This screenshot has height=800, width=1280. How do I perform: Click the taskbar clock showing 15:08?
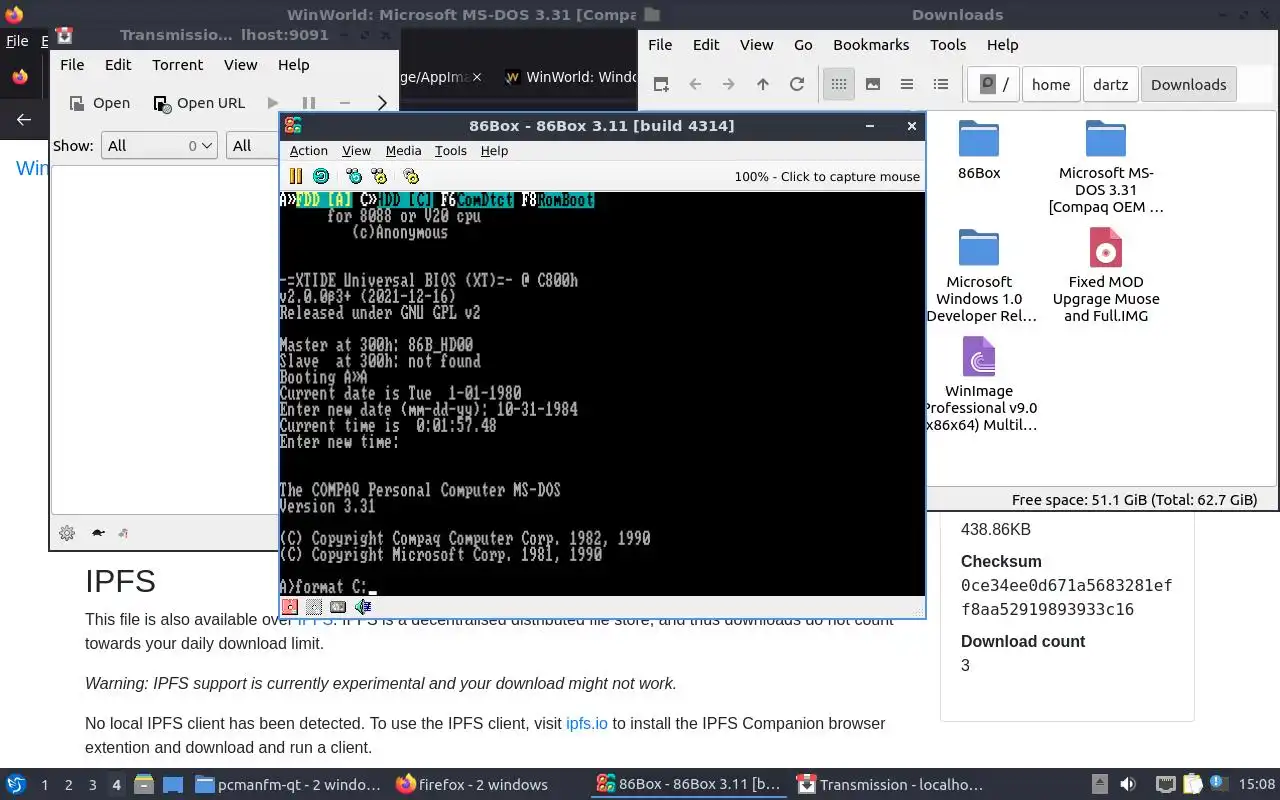point(1257,785)
